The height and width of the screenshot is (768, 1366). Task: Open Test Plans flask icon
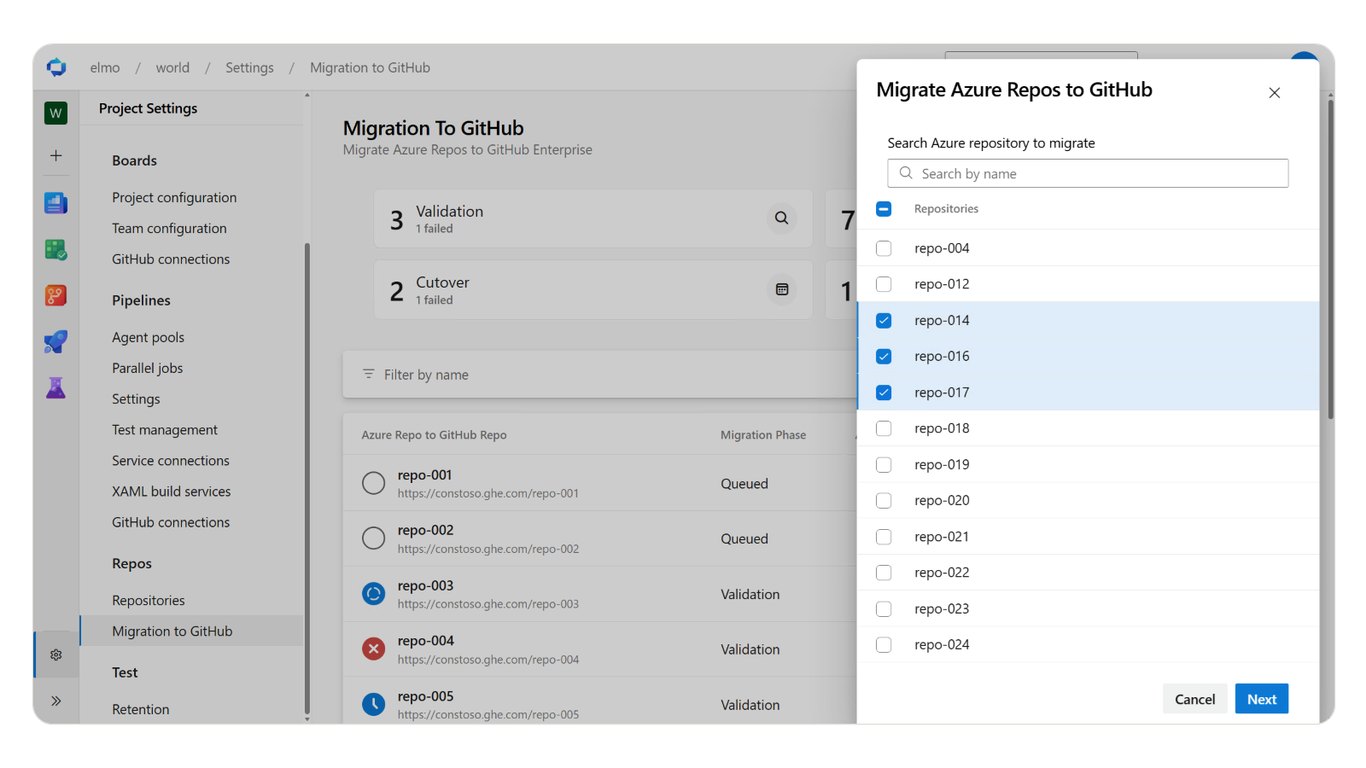coord(56,388)
